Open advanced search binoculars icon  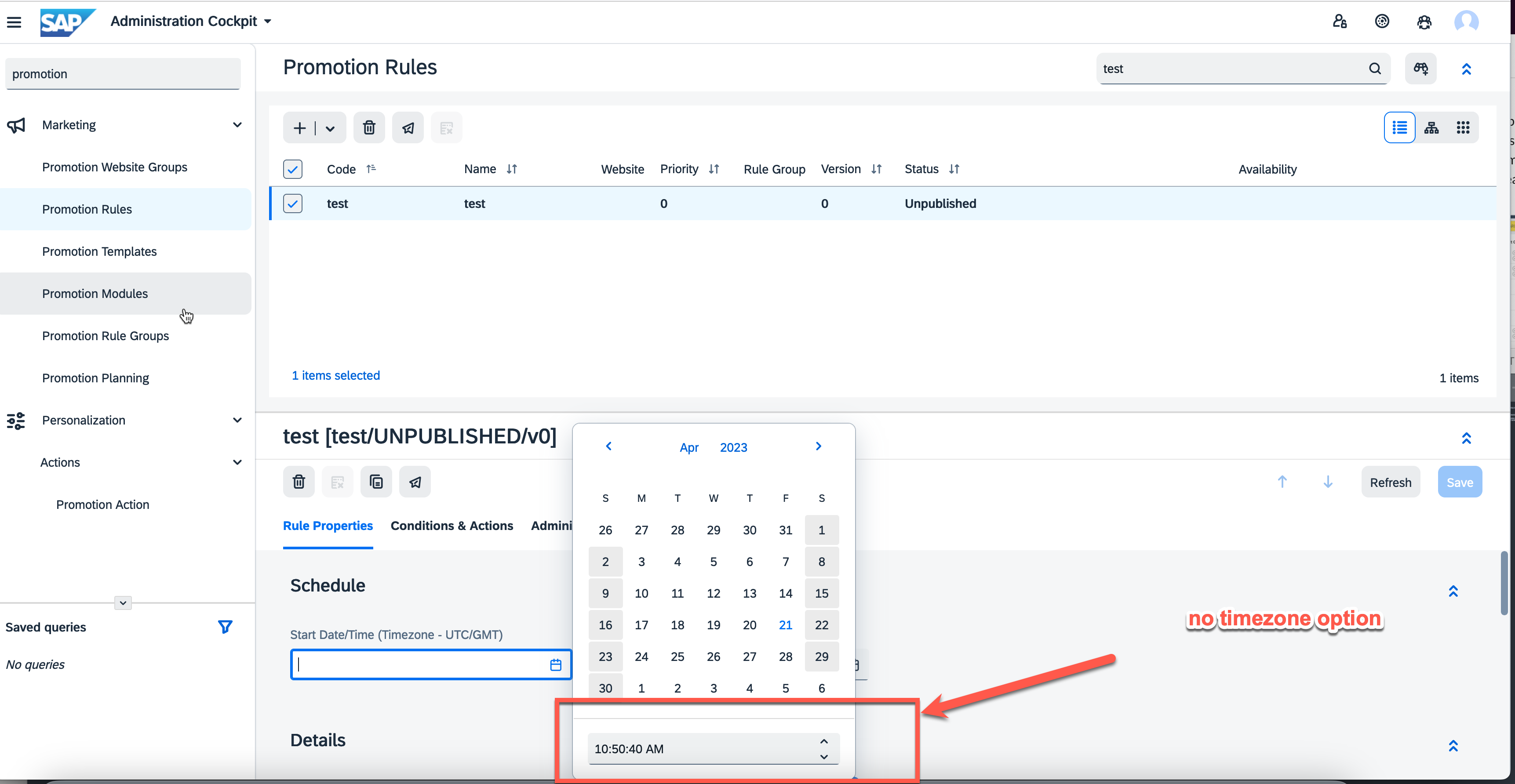pos(1420,69)
